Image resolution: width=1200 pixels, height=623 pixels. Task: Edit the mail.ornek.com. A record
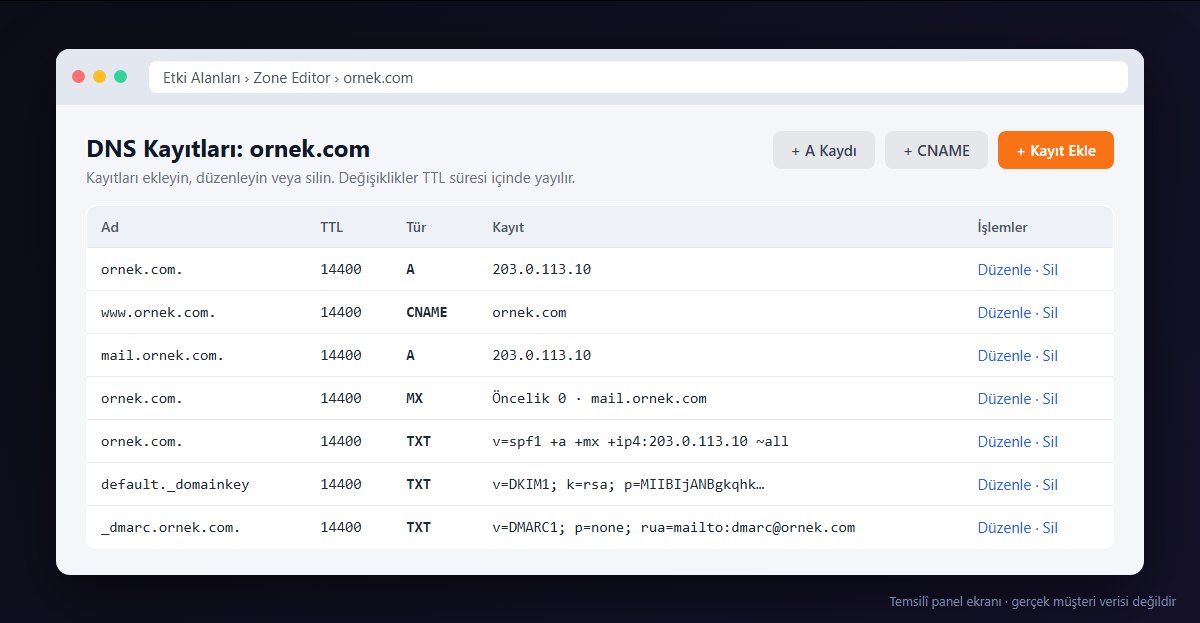(x=1004, y=356)
